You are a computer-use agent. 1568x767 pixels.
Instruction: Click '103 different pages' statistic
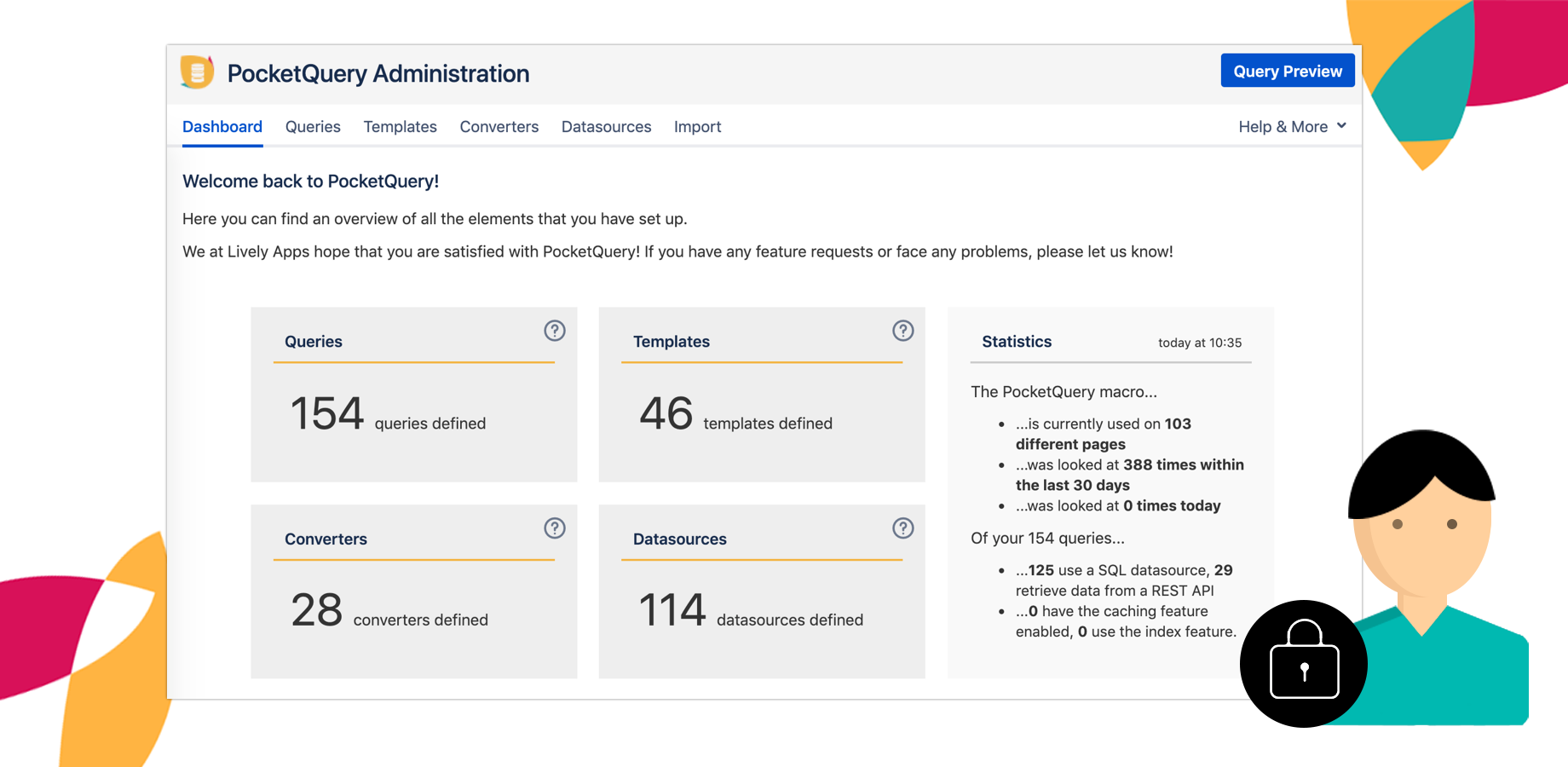1104,434
